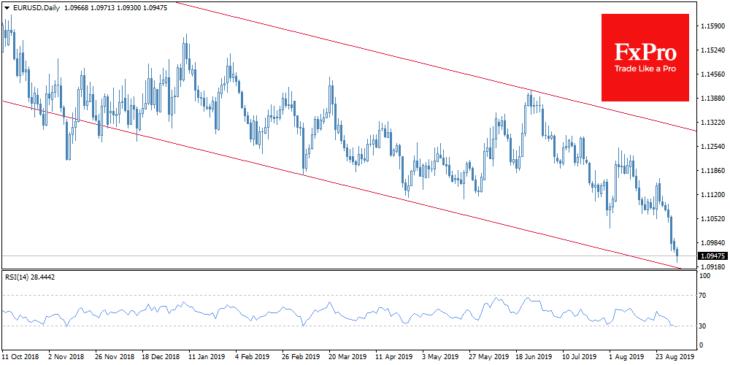
Task: Select the 23 Aug 2019 date label
Action: click(x=674, y=356)
